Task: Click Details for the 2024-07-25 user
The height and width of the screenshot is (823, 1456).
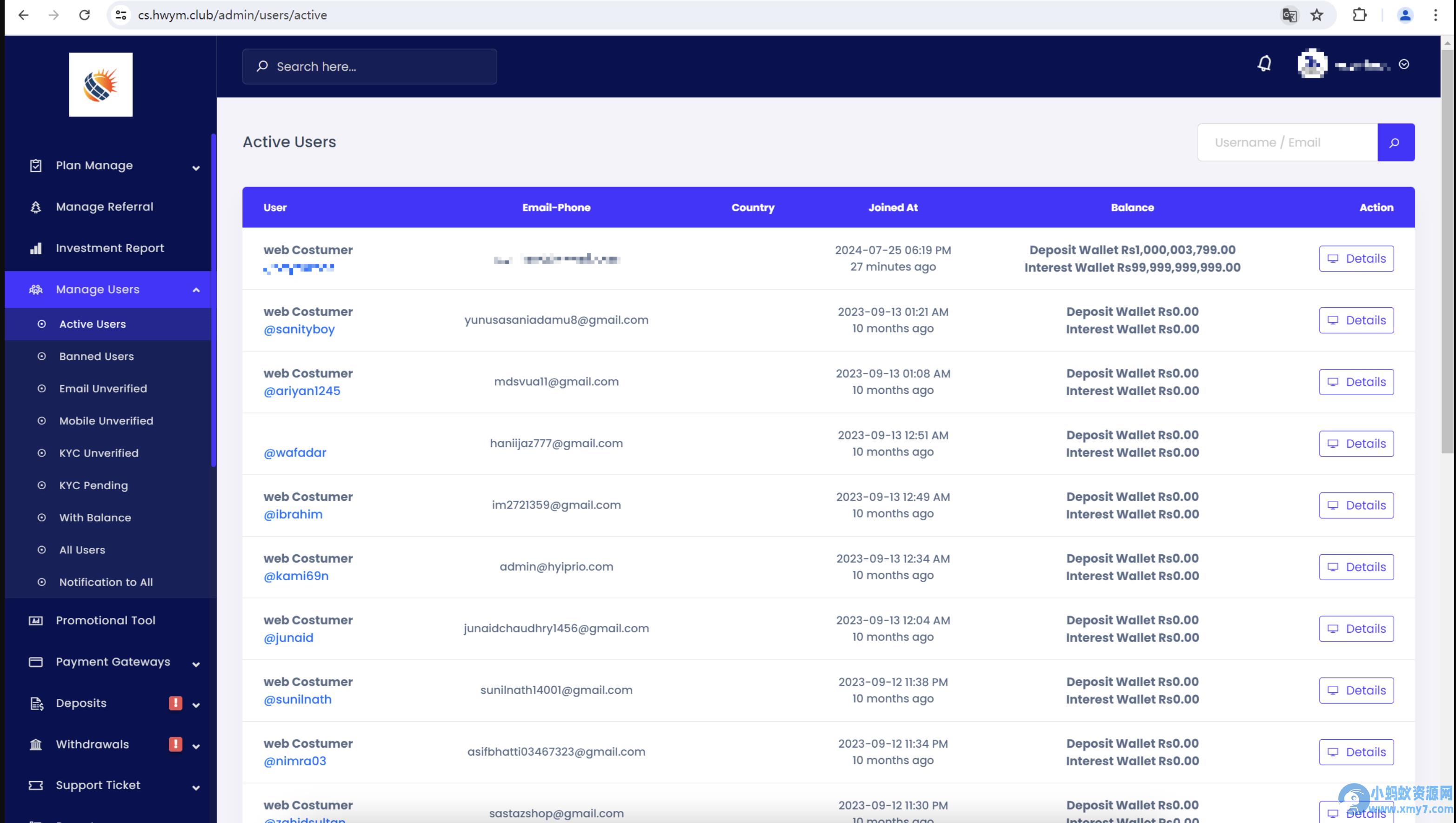Action: point(1356,259)
